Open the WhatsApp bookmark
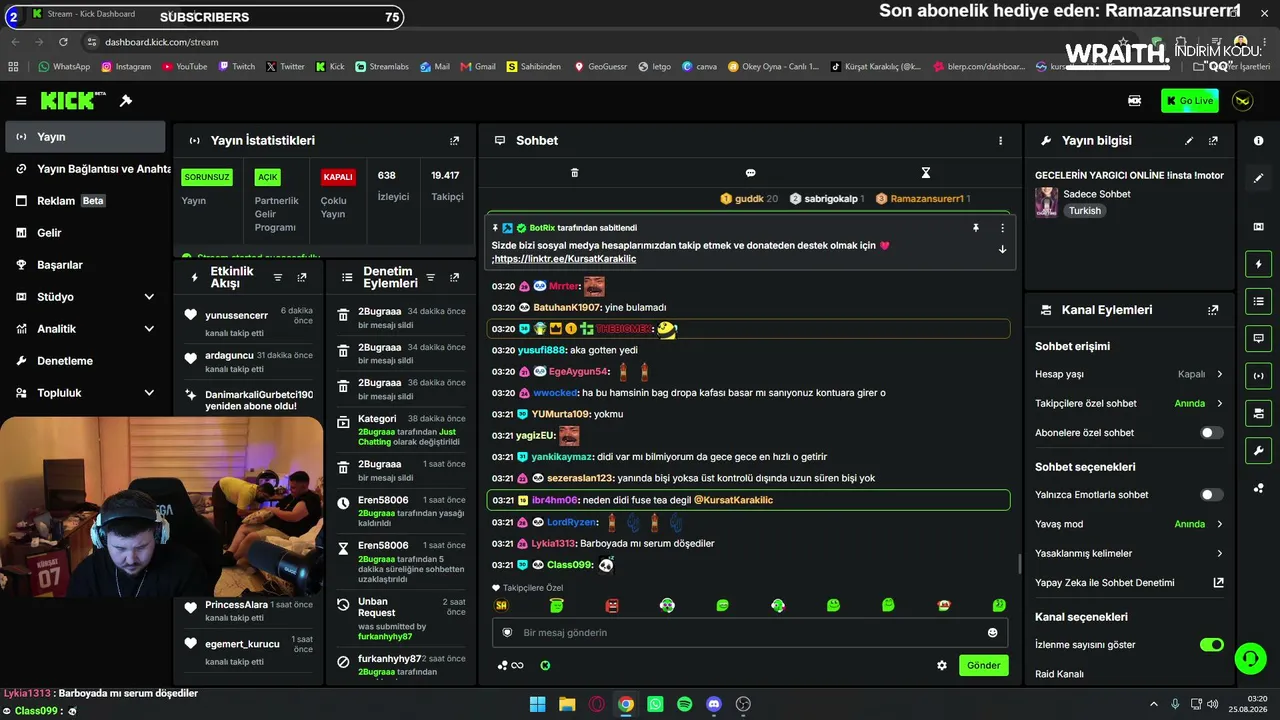Viewport: 1280px width, 720px height. point(64,67)
